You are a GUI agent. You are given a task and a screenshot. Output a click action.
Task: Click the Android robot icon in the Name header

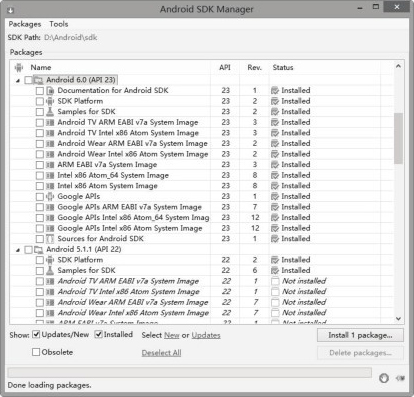tap(19, 68)
